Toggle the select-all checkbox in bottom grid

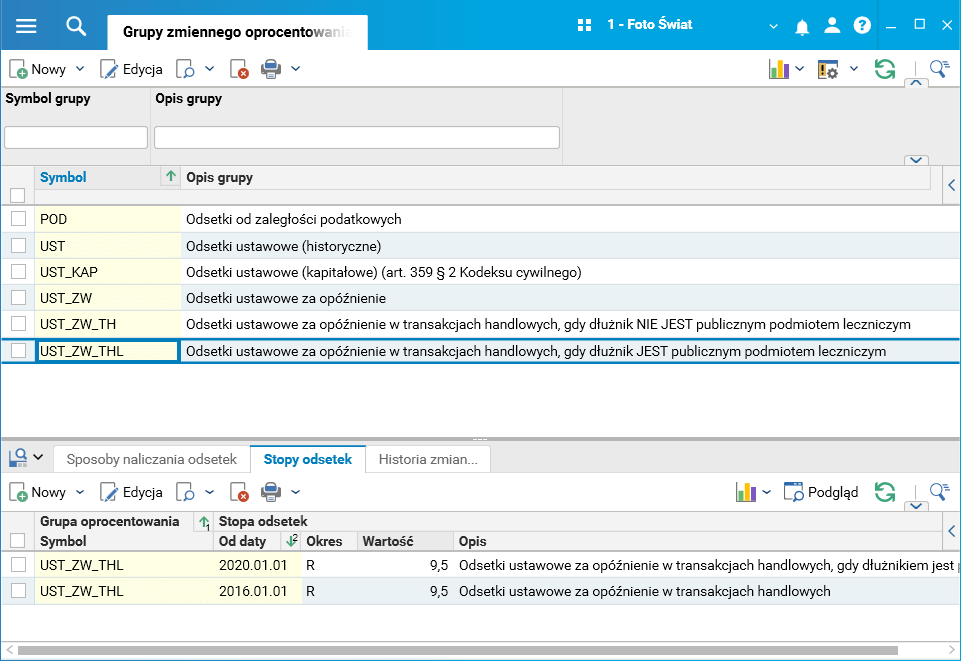[x=18, y=540]
